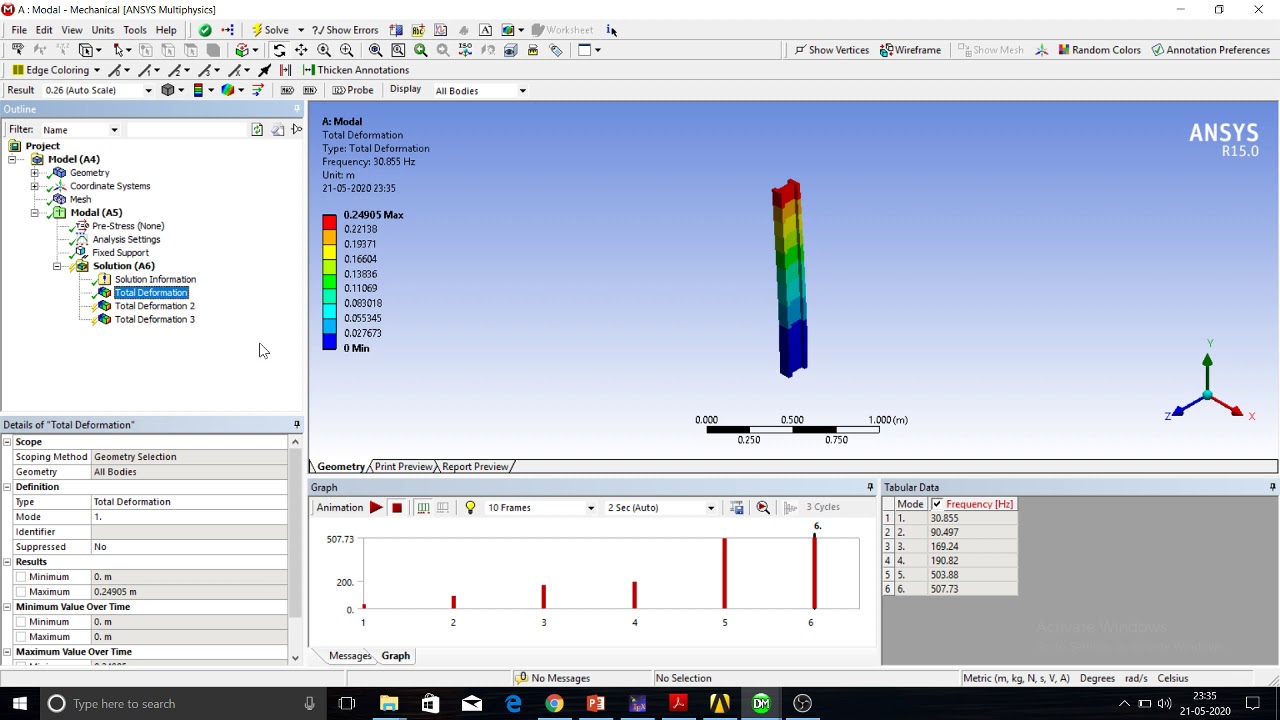Collapse the Results section in Details
Image resolution: width=1280 pixels, height=720 pixels.
[7, 562]
